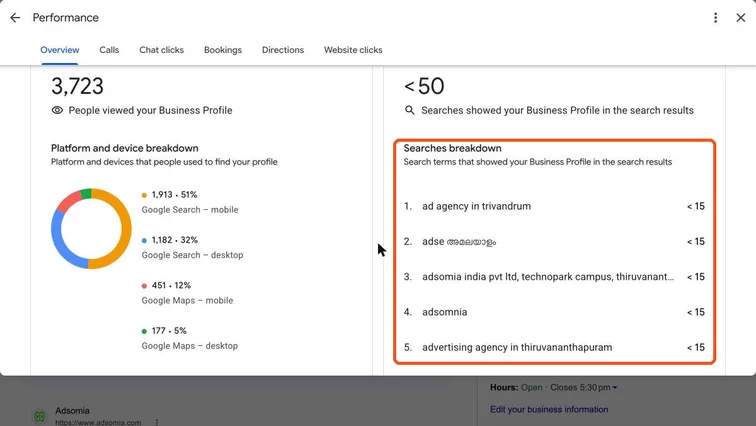Click the blue Google Search desktop legend dot
The width and height of the screenshot is (756, 426).
(x=144, y=240)
